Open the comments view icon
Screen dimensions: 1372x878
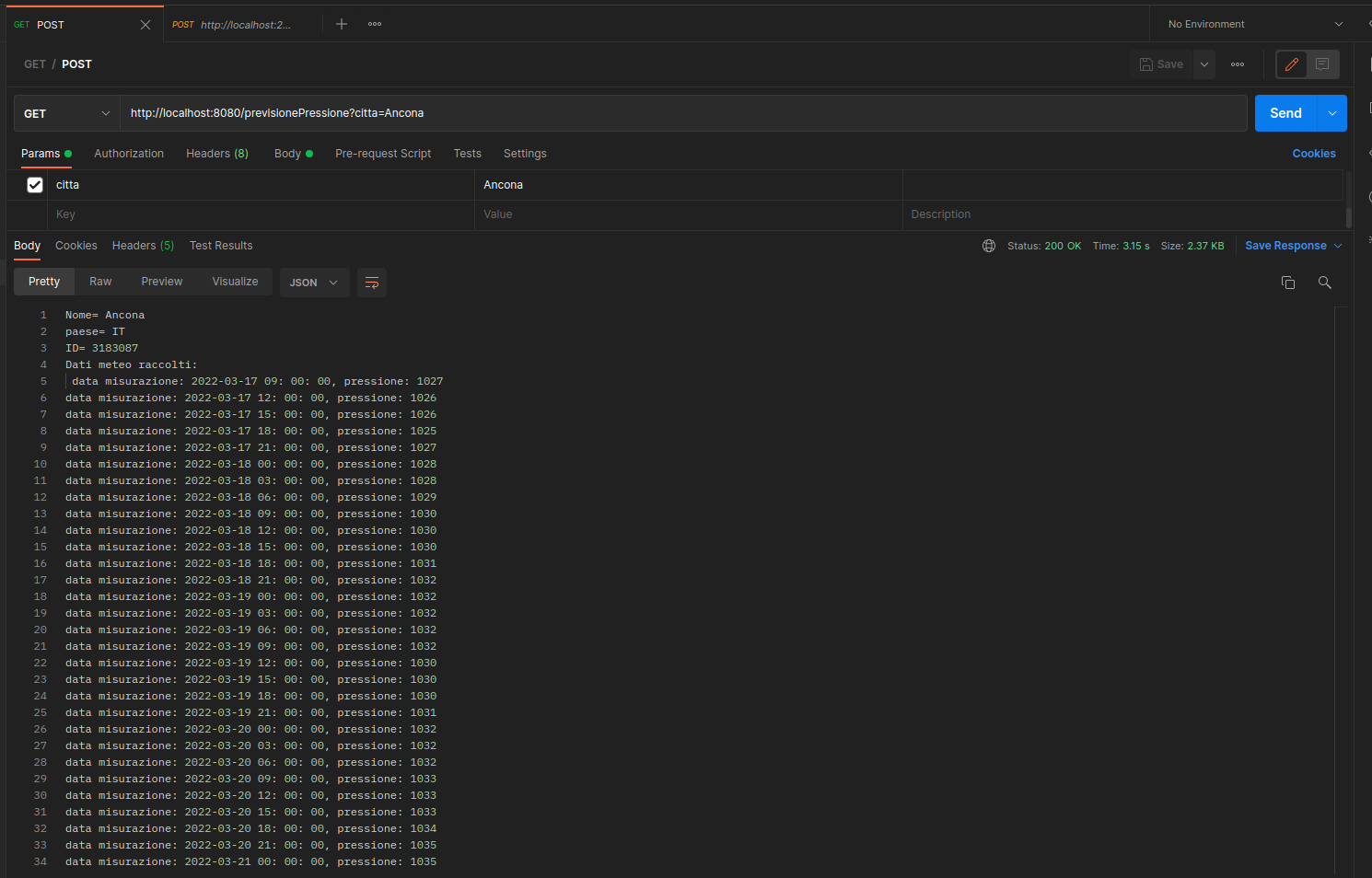[1322, 64]
